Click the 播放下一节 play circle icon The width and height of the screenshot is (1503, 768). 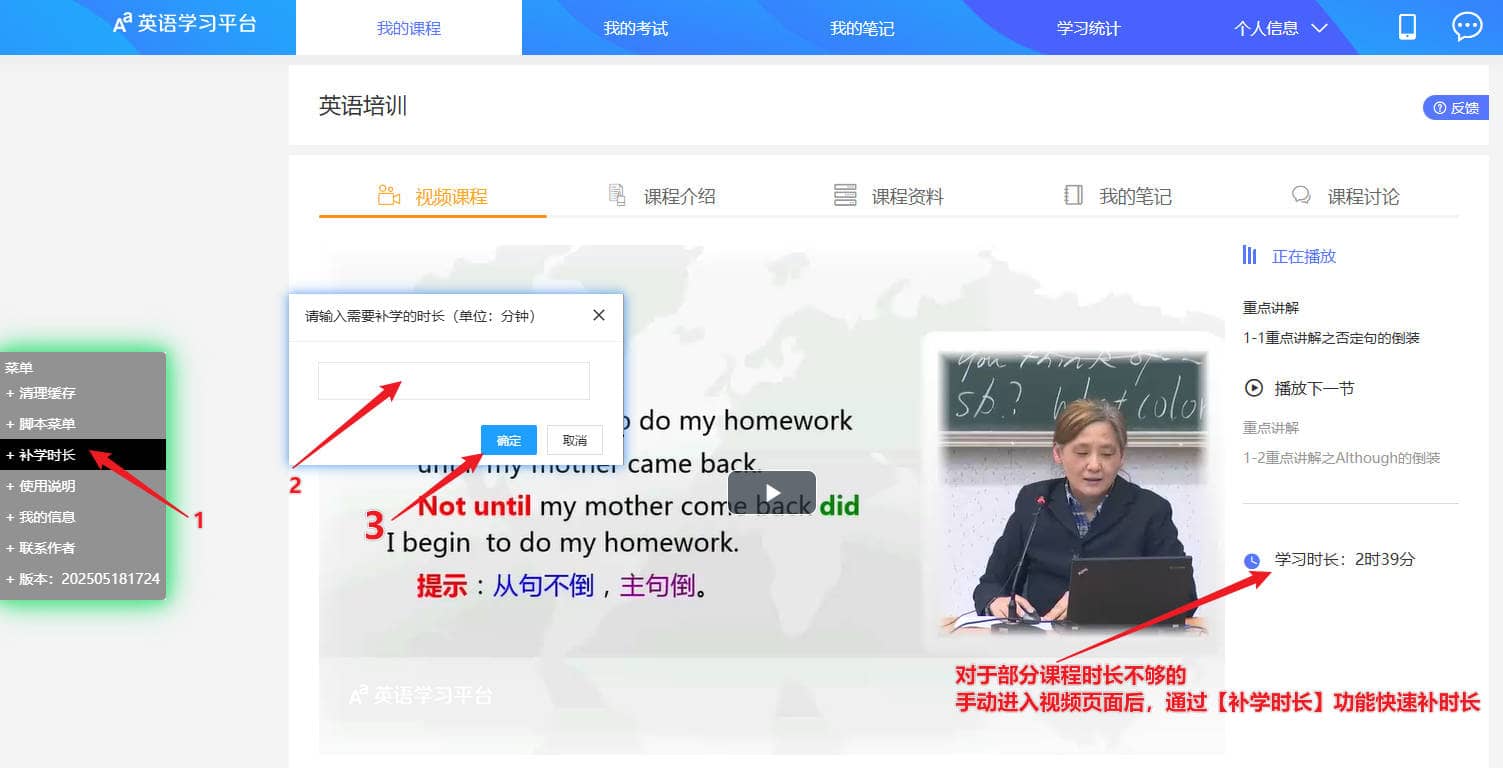tap(1253, 388)
